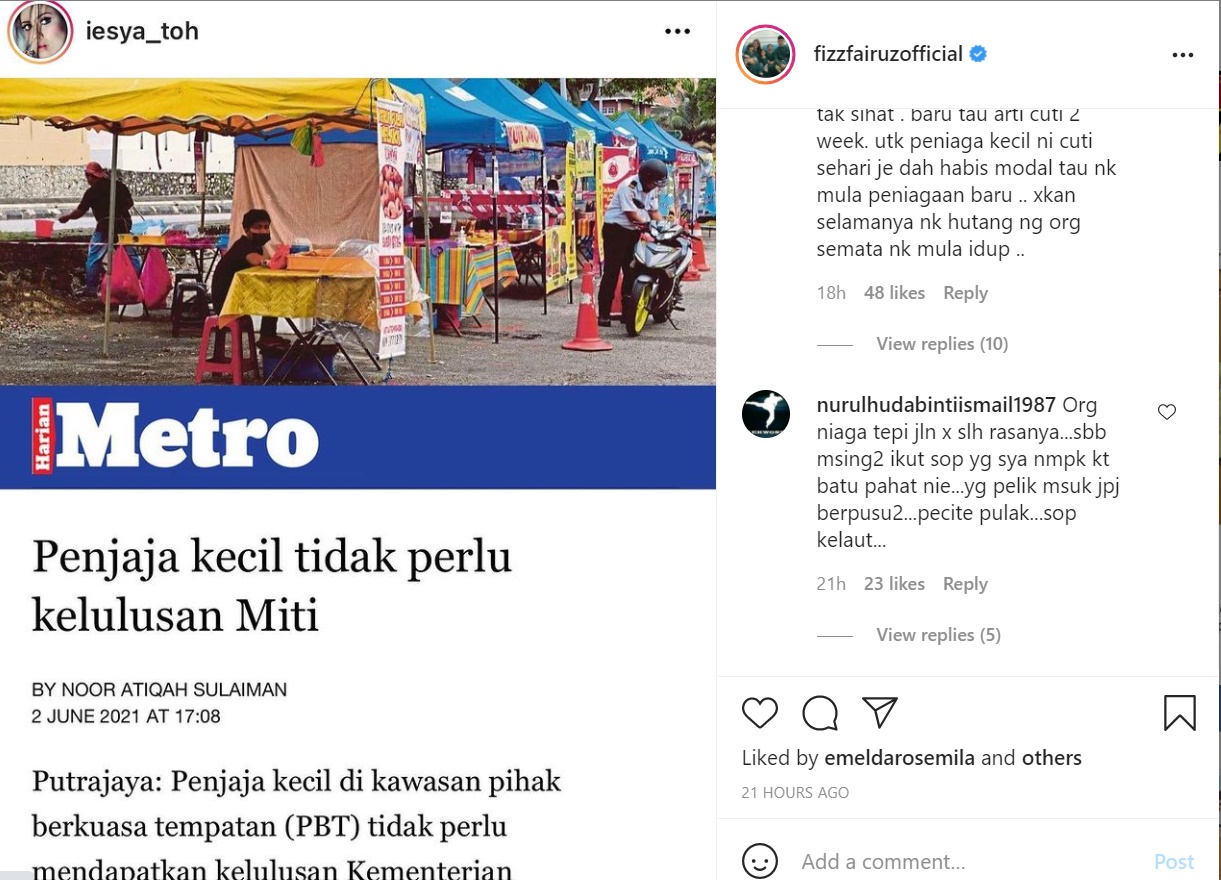The width and height of the screenshot is (1221, 880).
Task: Open fizzfairuzofficial profile avatar
Action: pyautogui.click(x=765, y=54)
